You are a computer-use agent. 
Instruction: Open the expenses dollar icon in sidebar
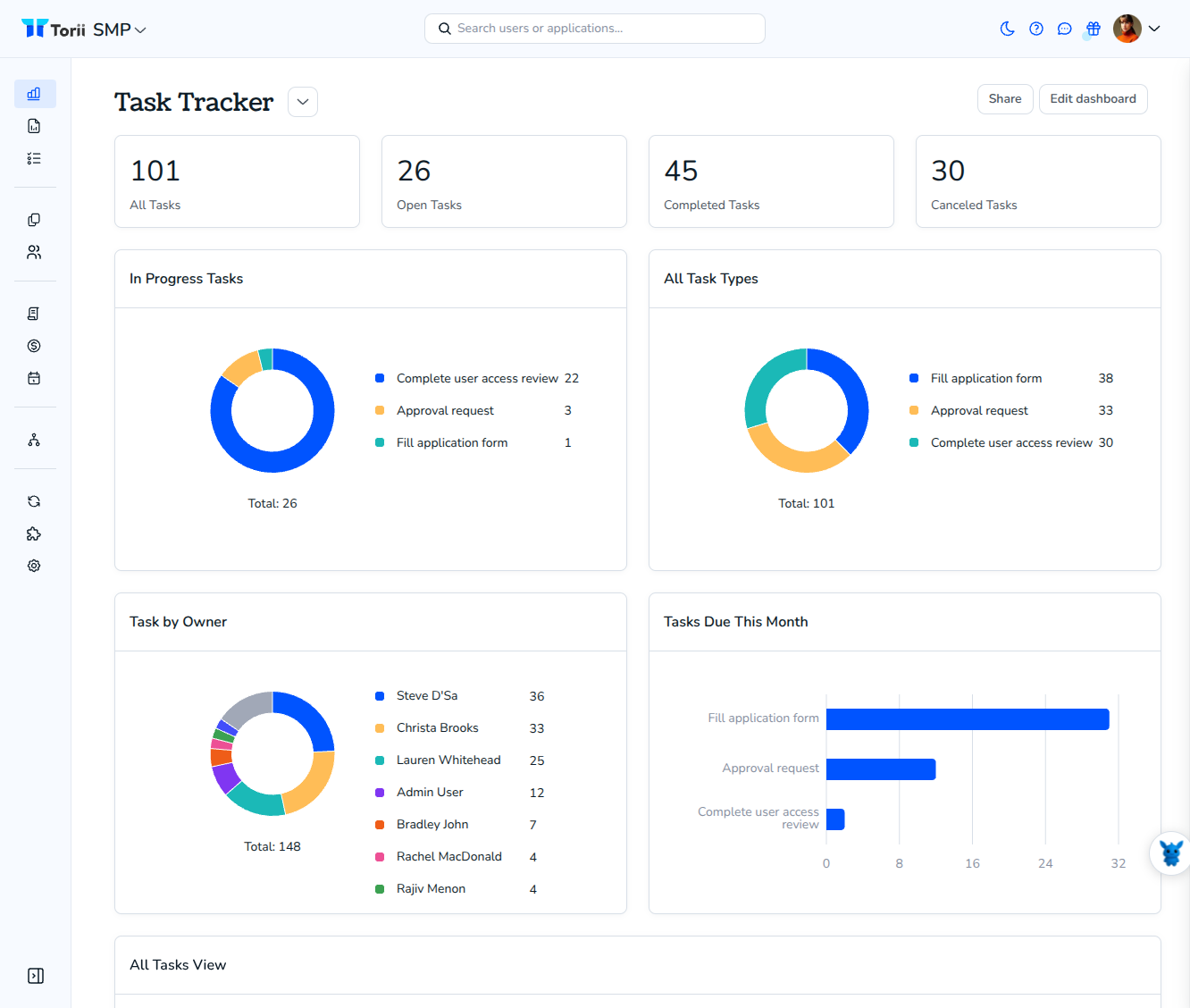click(34, 346)
